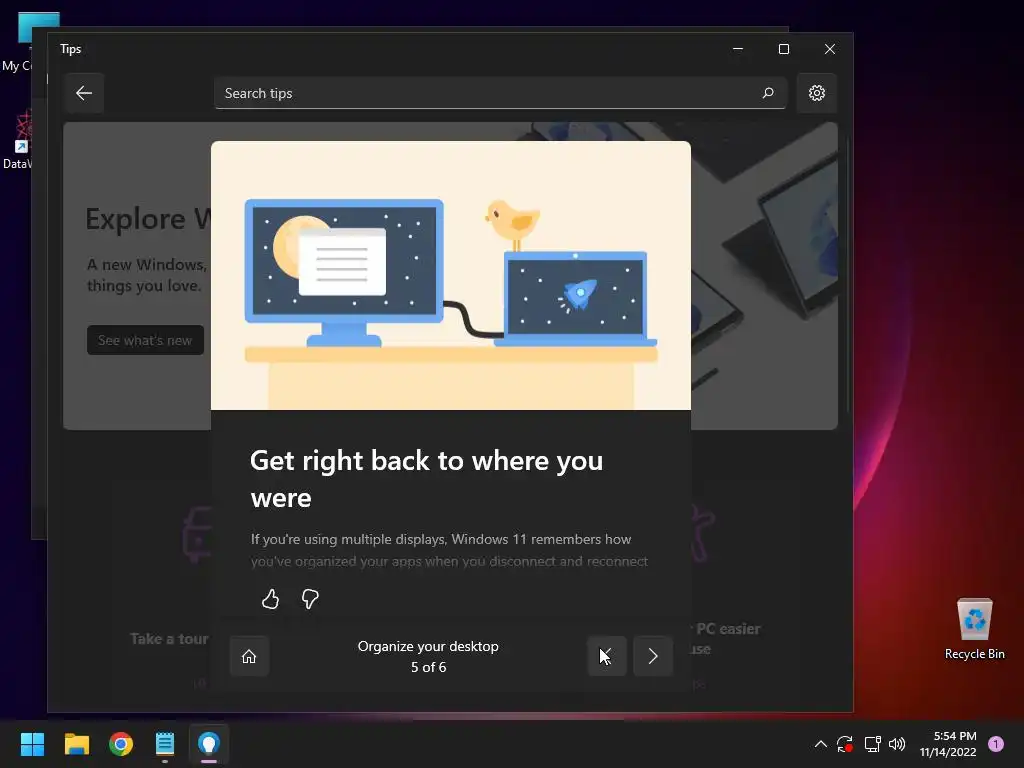Maximize the Tips window
Screen dimensions: 1024x768
click(x=784, y=49)
